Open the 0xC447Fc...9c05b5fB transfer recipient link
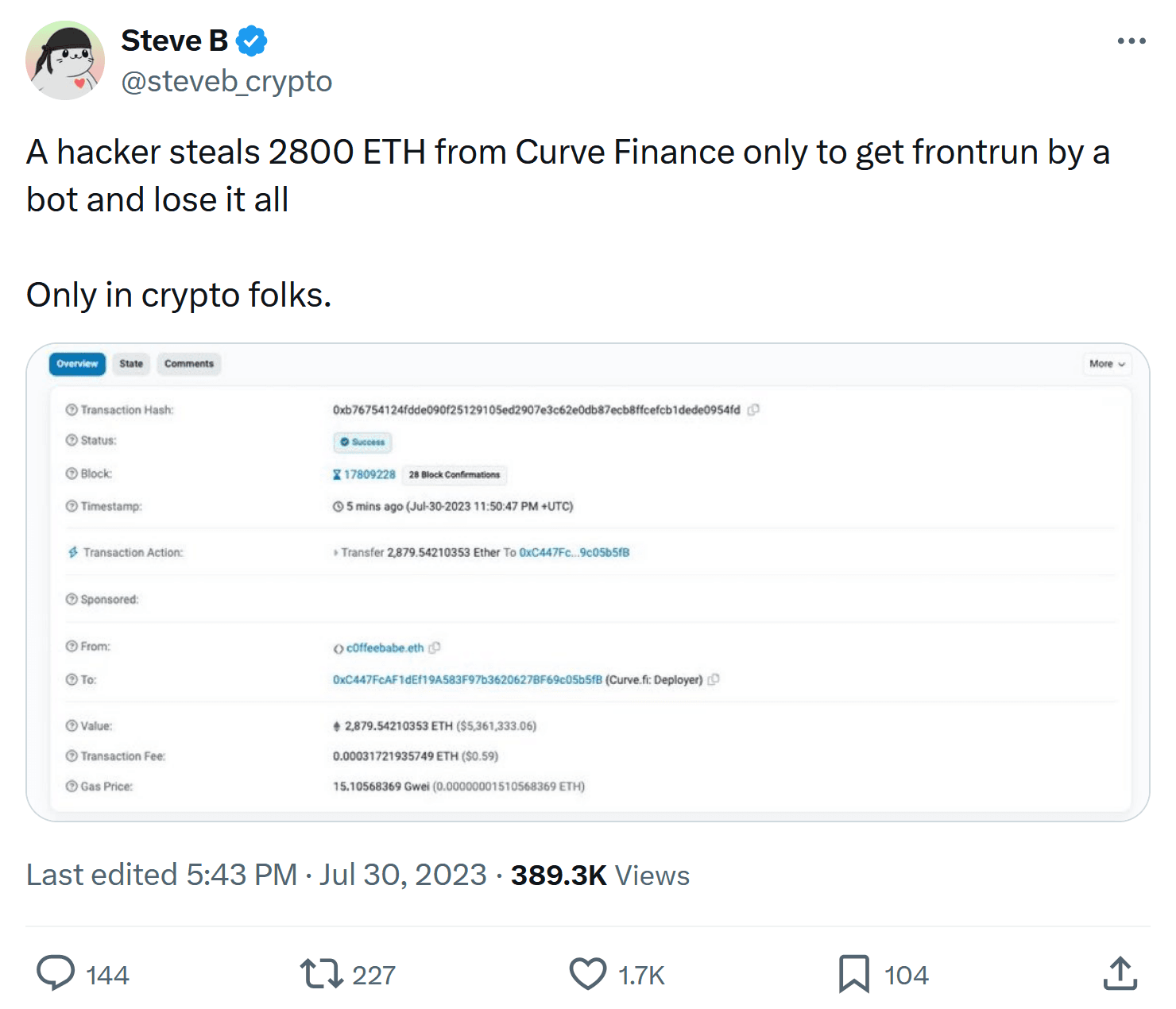 pos(574,552)
